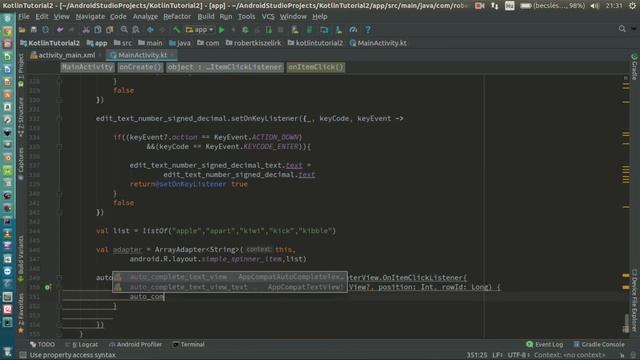Image resolution: width=640 pixels, height=360 pixels.
Task: Open the File menu
Action: 24,17
